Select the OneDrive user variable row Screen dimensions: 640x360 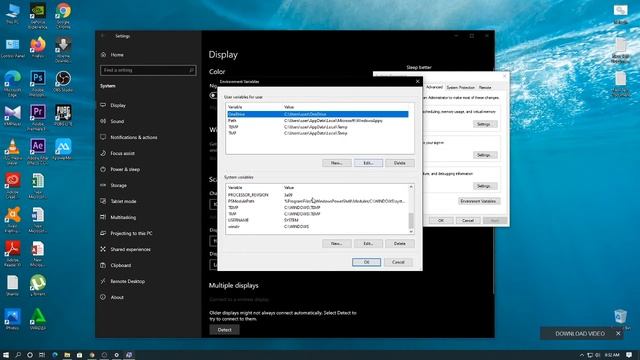click(x=318, y=114)
